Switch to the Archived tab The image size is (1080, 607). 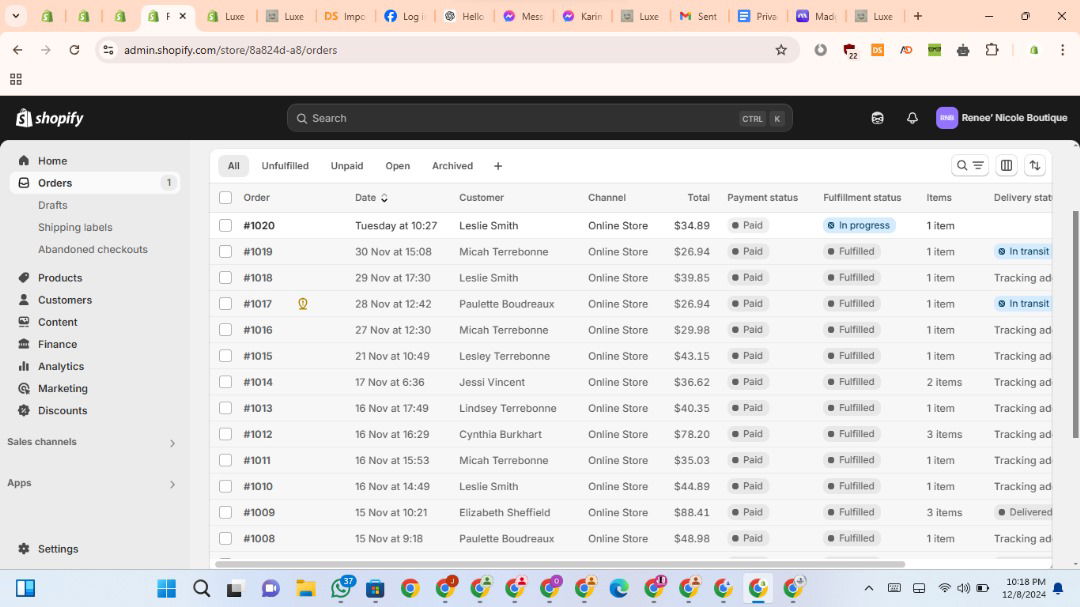(x=452, y=166)
